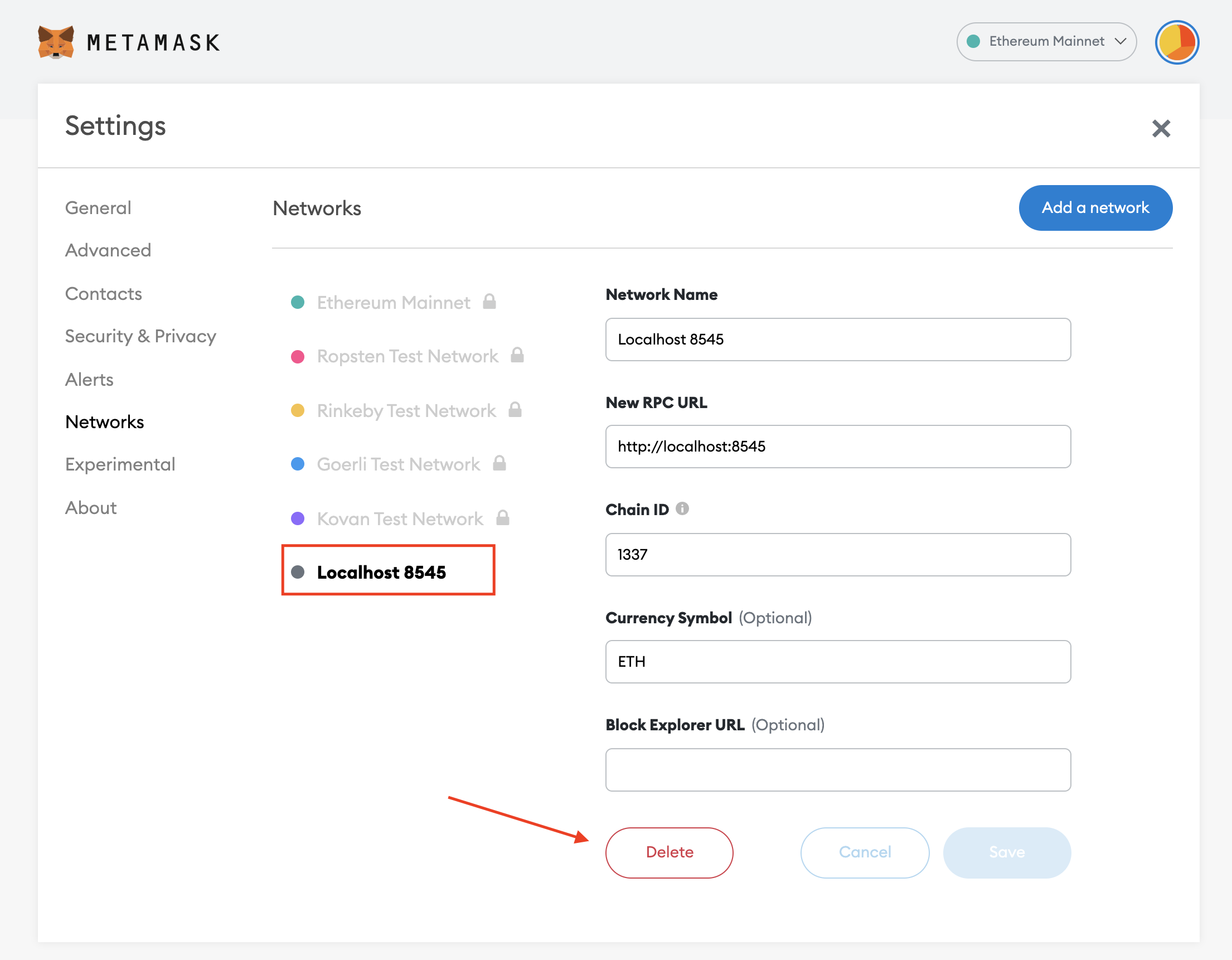Click the lock icon beside Ethereum Mainnet
Screen dimensions: 1232x960
coord(490,302)
